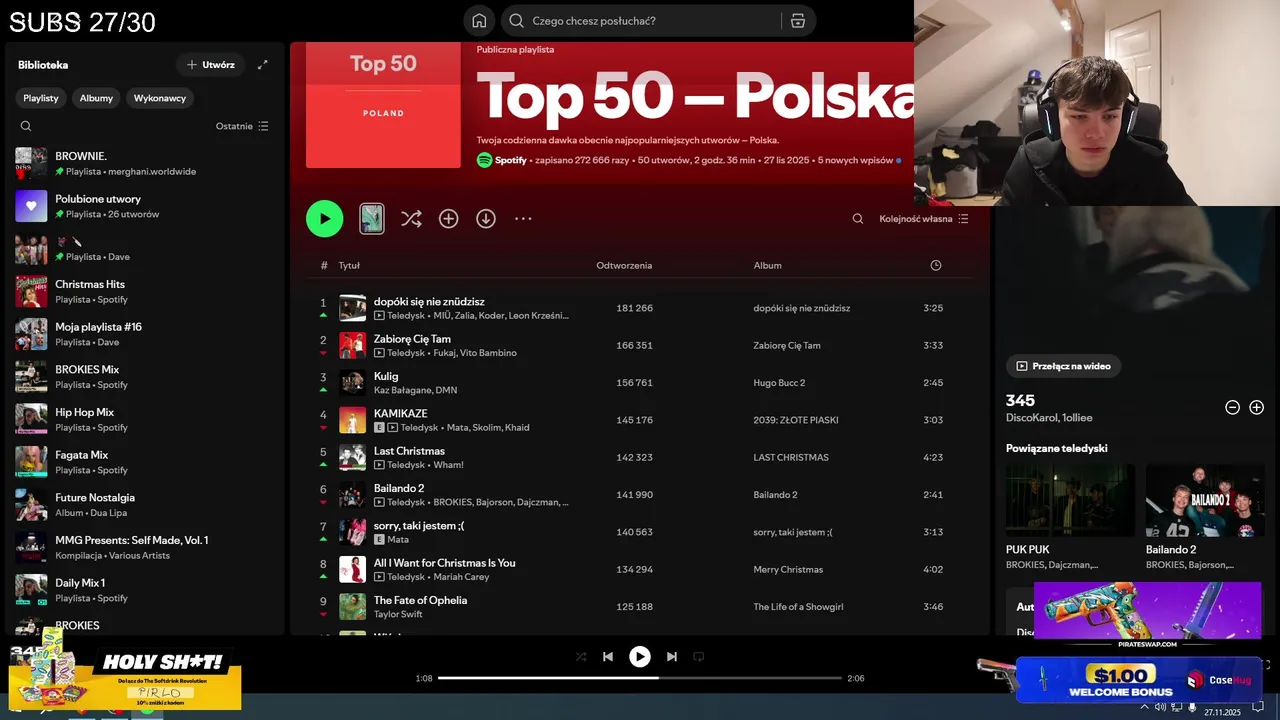The height and width of the screenshot is (720, 1280).
Task: Open Kolejność własna sort dropdown
Action: 924,219
